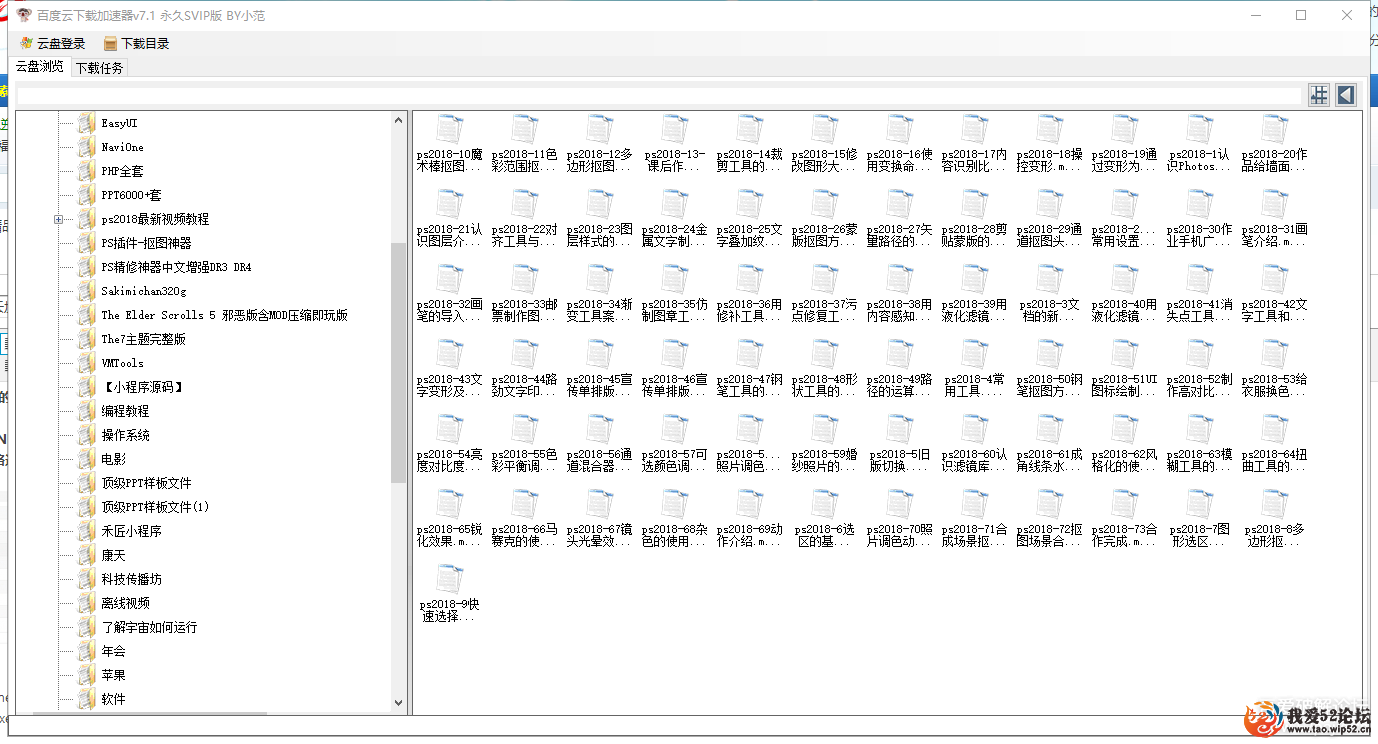Select the 离线视频 folder
Screen dimensions: 1378x744
click(x=125, y=603)
